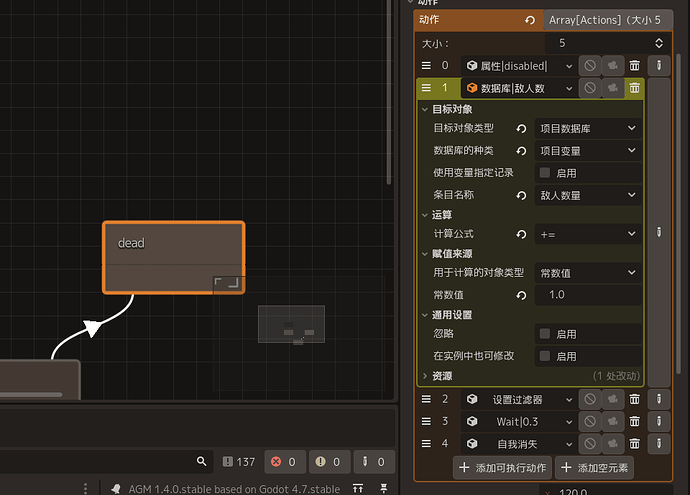Click the camera icon on the Wait|0.3 row
Screen dimensions: 690x495
pyautogui.click(x=613, y=422)
